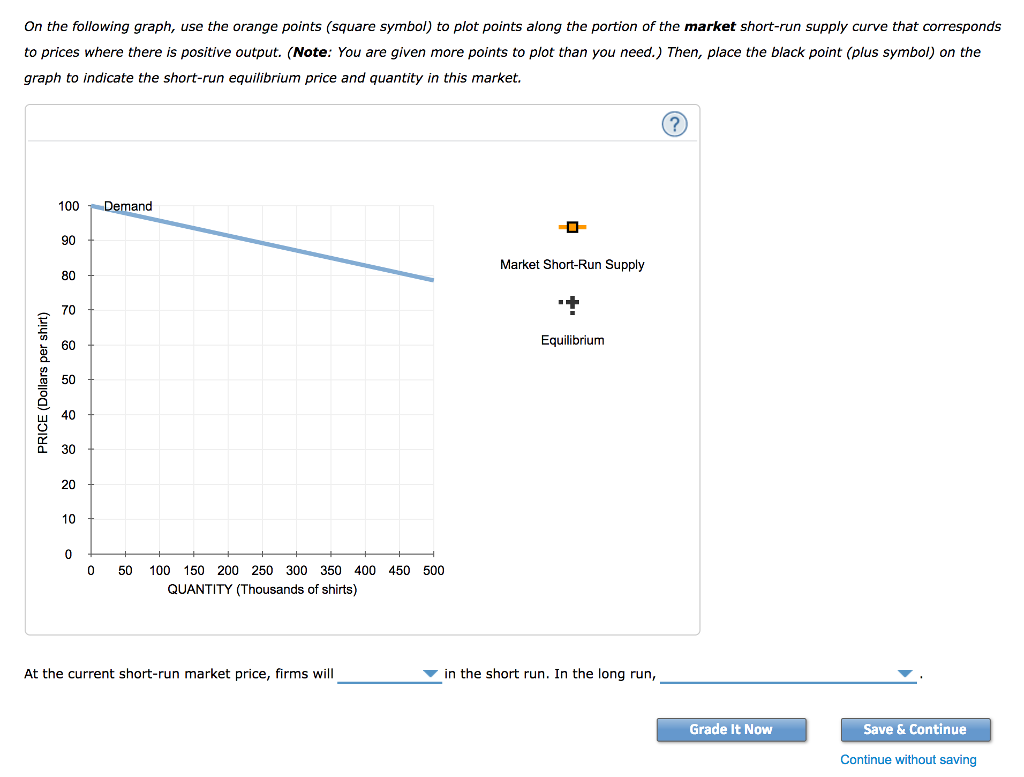Click inside the graph plotting area

(x=260, y=400)
